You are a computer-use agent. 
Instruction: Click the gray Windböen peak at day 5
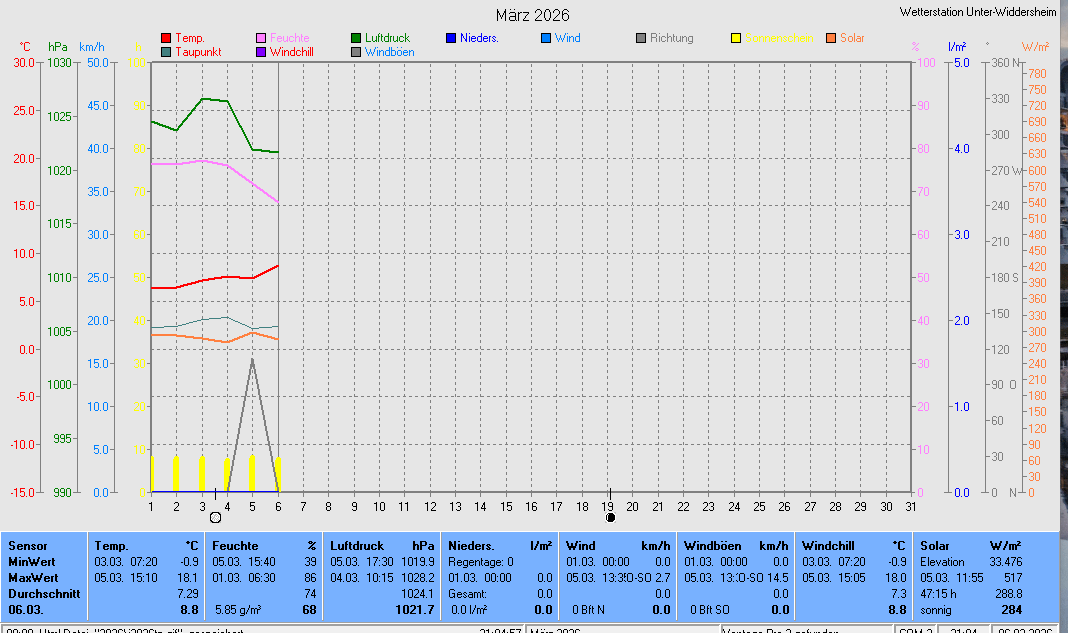tap(252, 359)
